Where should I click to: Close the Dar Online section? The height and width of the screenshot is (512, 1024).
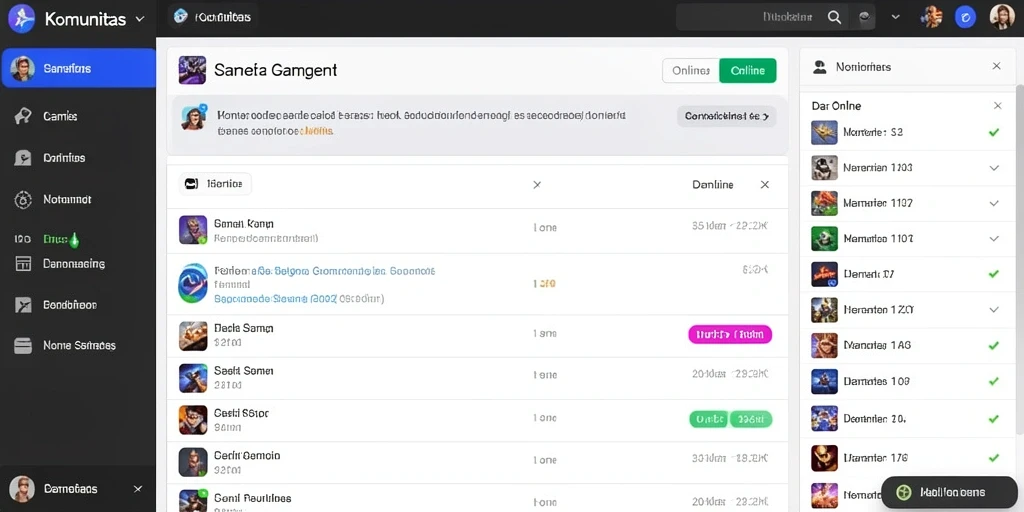point(997,106)
